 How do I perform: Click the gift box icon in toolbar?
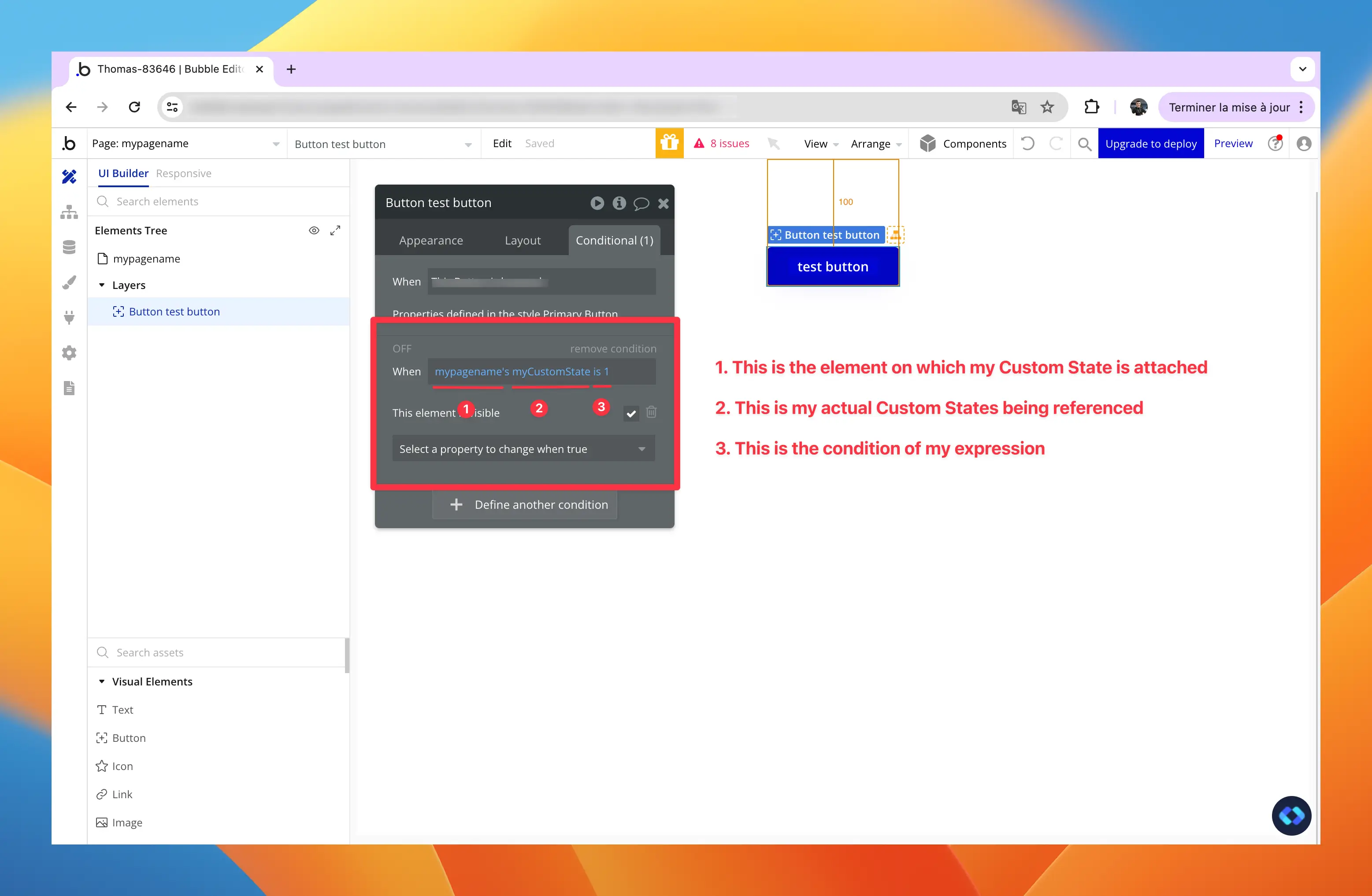(x=669, y=143)
